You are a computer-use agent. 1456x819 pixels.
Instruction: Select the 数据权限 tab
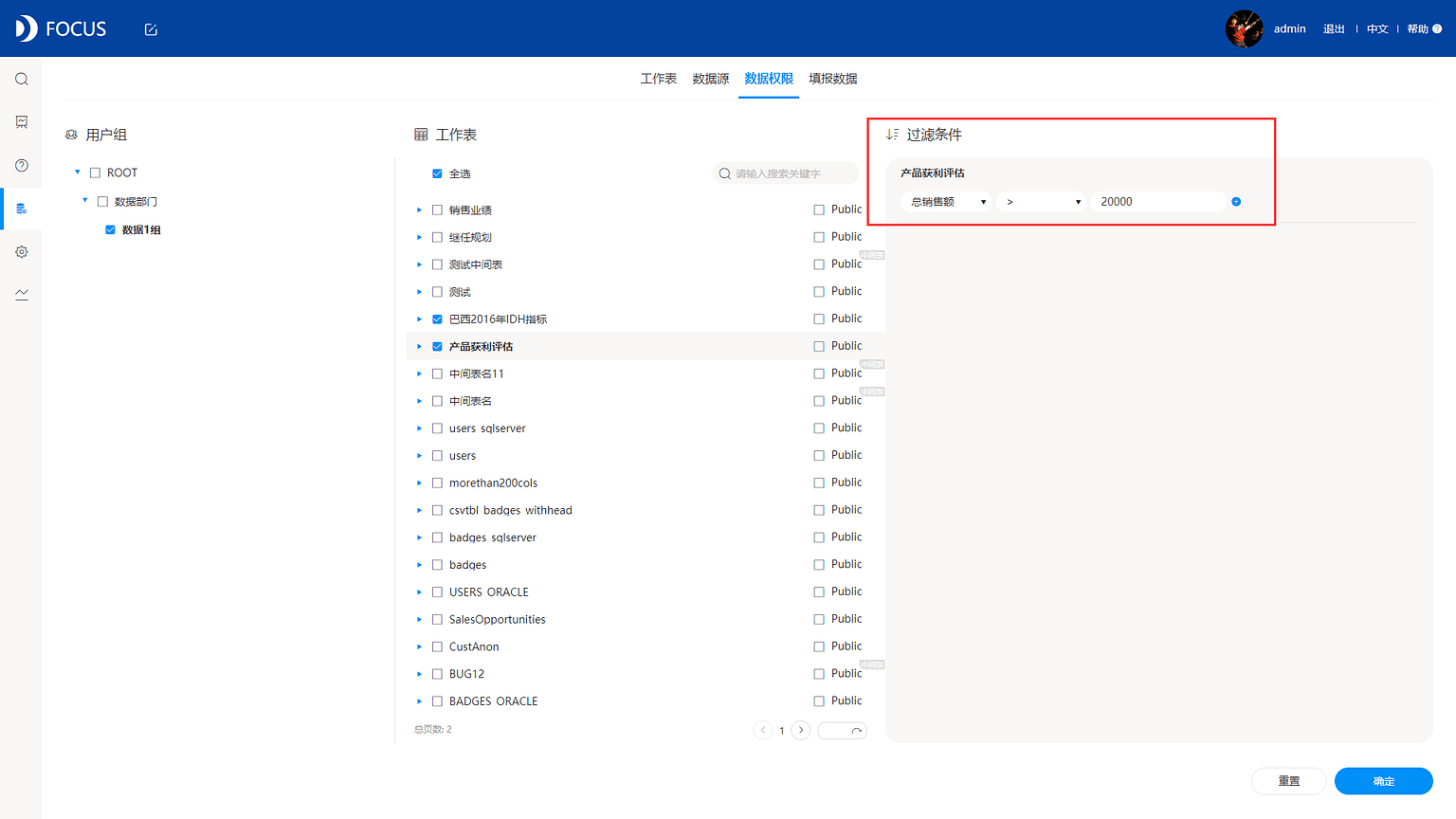coord(769,79)
